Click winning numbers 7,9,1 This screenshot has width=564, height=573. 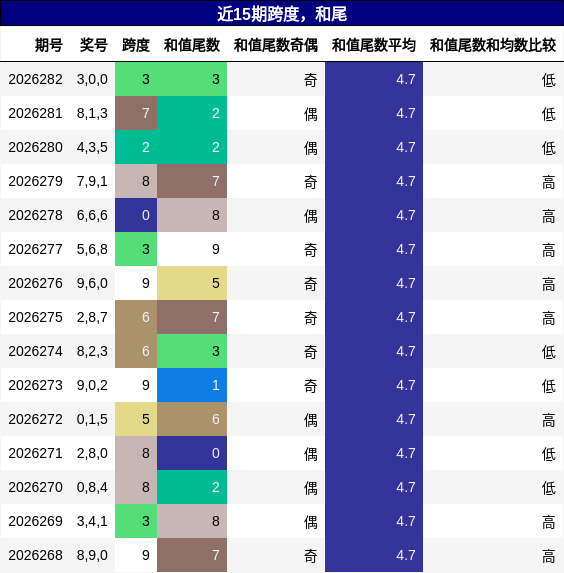[x=92, y=181]
